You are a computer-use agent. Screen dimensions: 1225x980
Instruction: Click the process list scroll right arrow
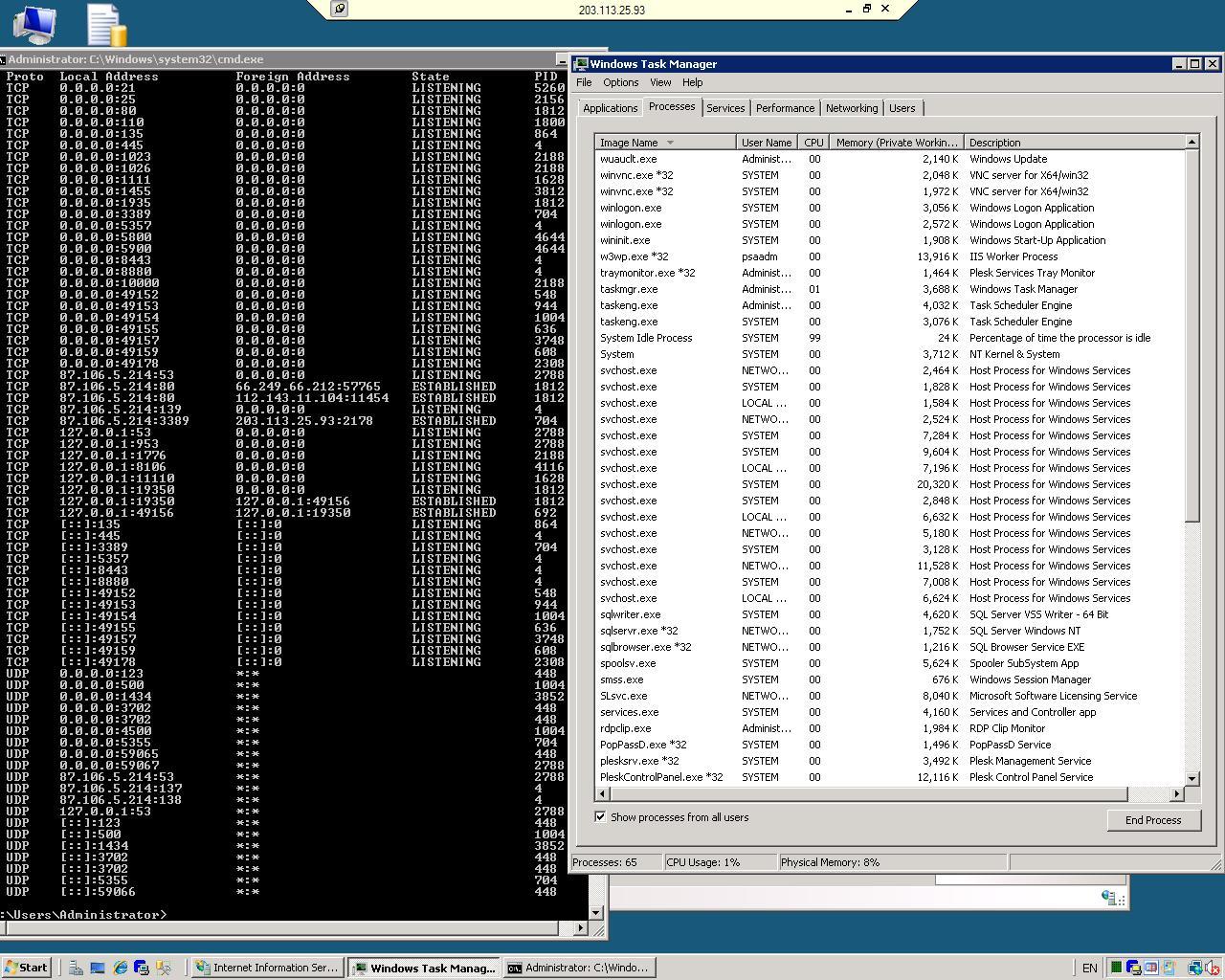click(x=1177, y=793)
